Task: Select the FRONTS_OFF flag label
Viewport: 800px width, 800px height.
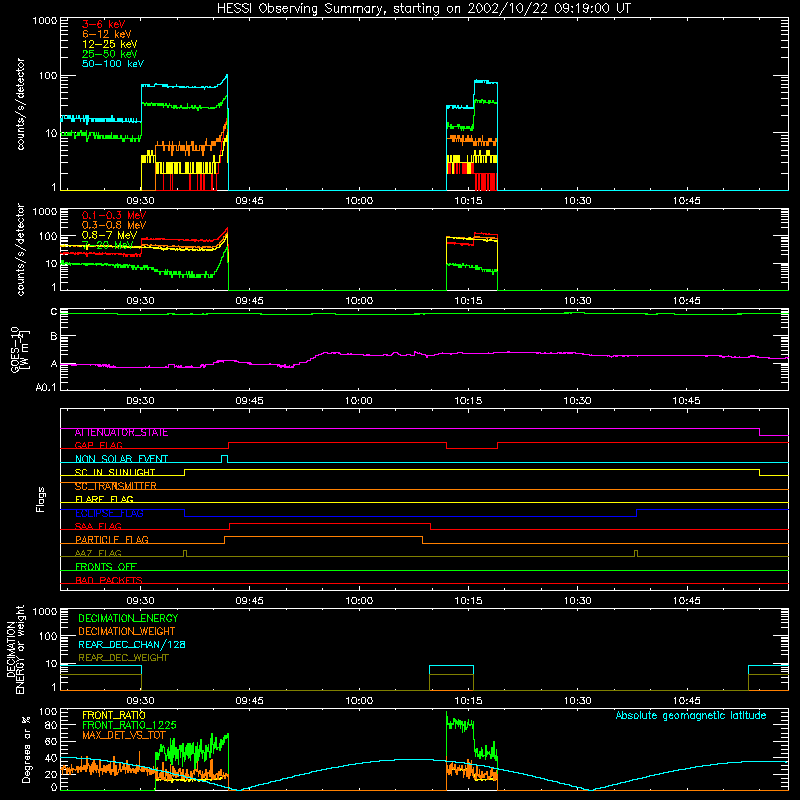Action: click(x=106, y=567)
